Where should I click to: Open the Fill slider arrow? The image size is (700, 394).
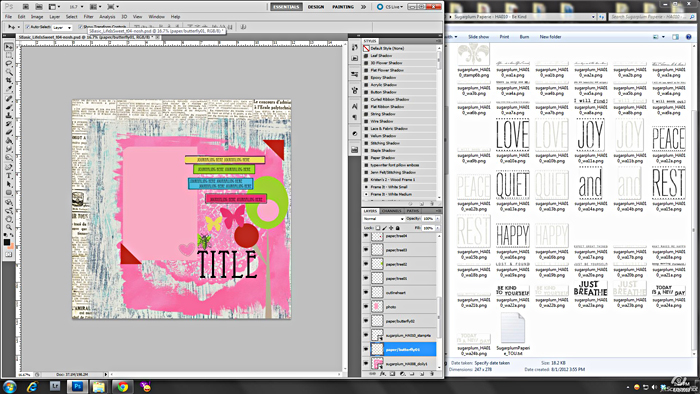click(x=438, y=228)
